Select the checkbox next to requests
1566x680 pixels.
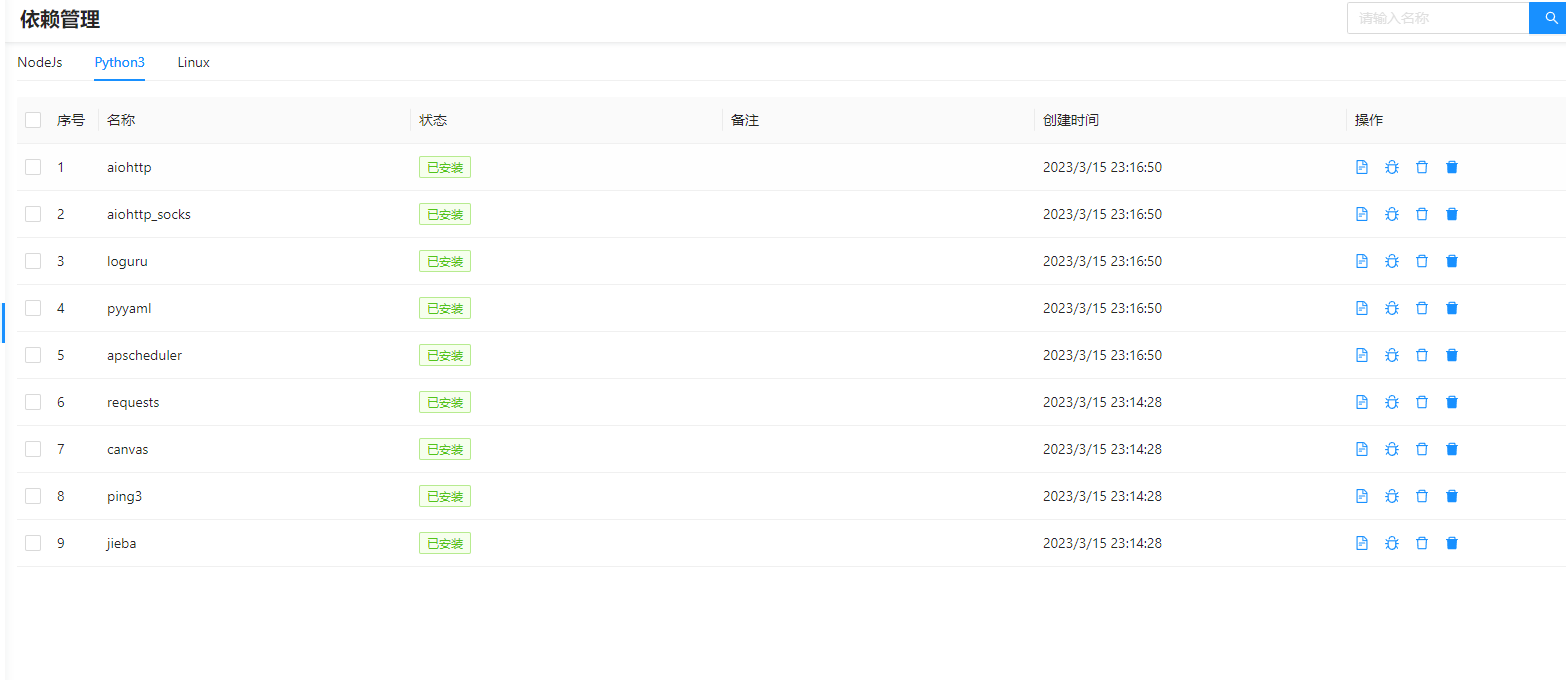point(33,401)
